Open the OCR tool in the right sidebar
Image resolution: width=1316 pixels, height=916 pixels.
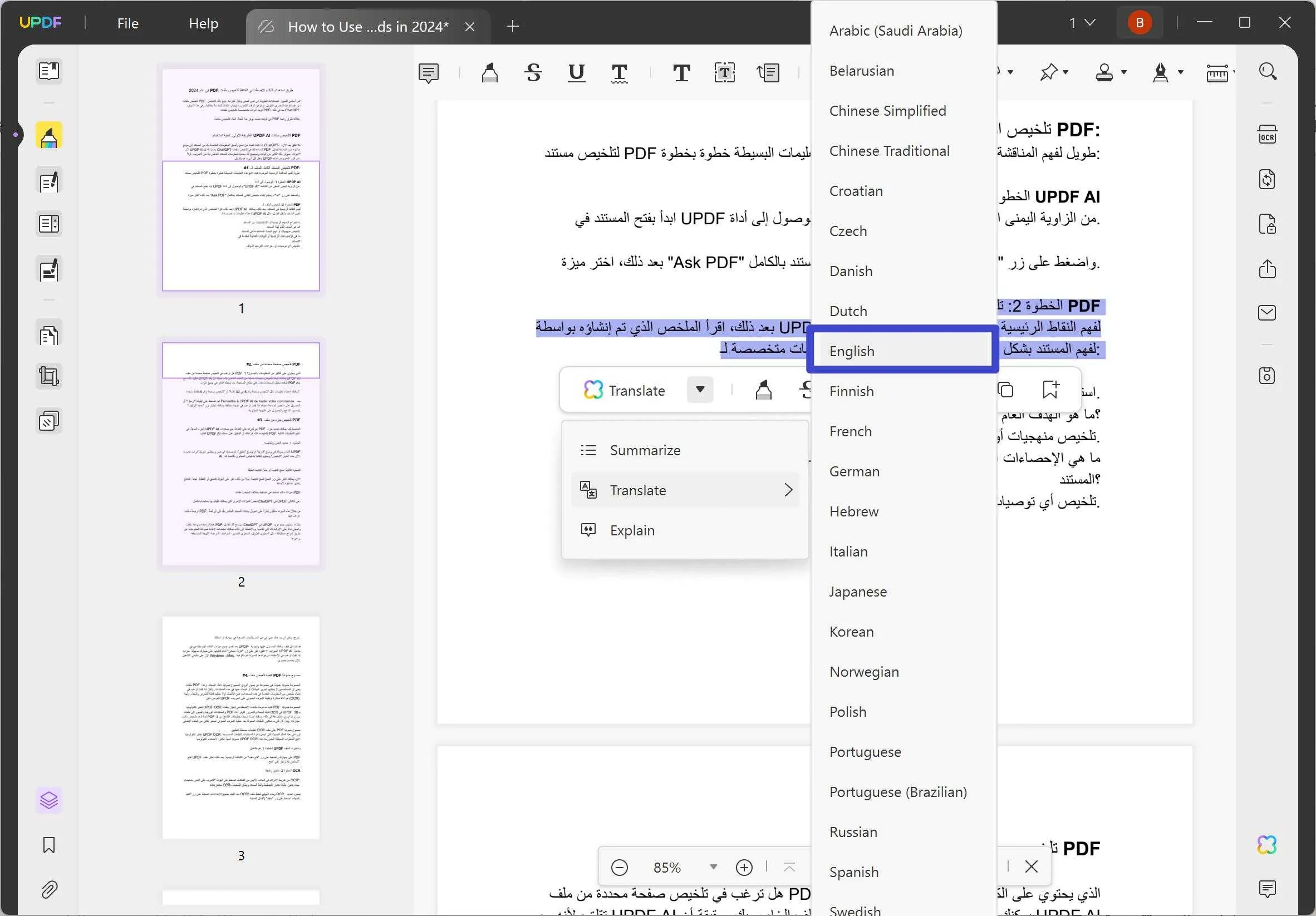(x=1268, y=135)
